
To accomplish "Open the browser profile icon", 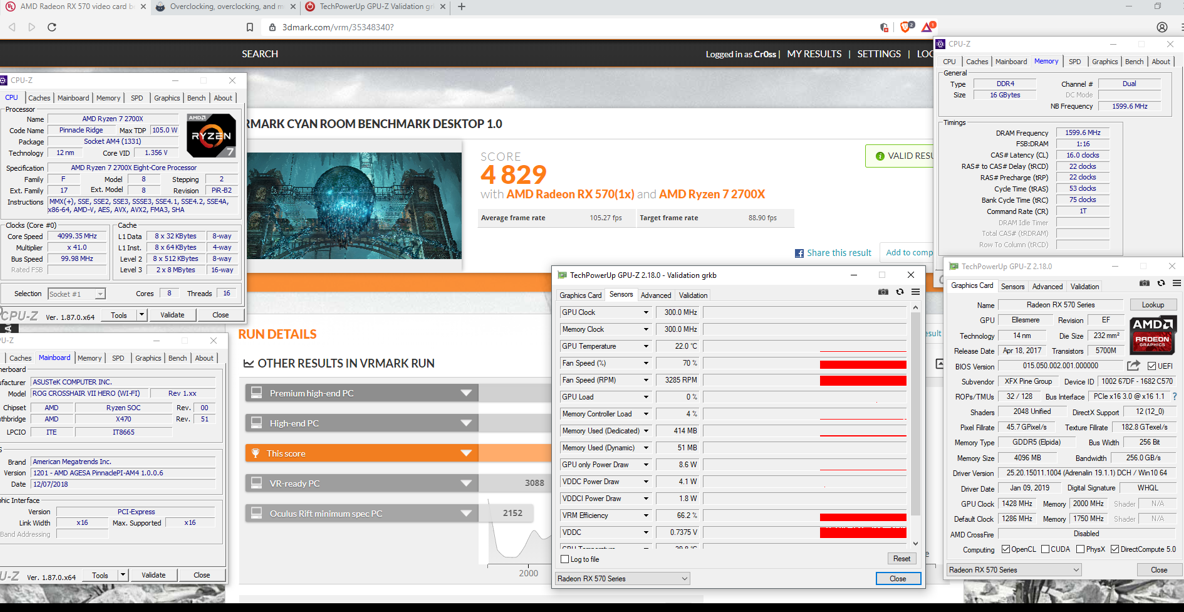I will tap(1163, 26).
